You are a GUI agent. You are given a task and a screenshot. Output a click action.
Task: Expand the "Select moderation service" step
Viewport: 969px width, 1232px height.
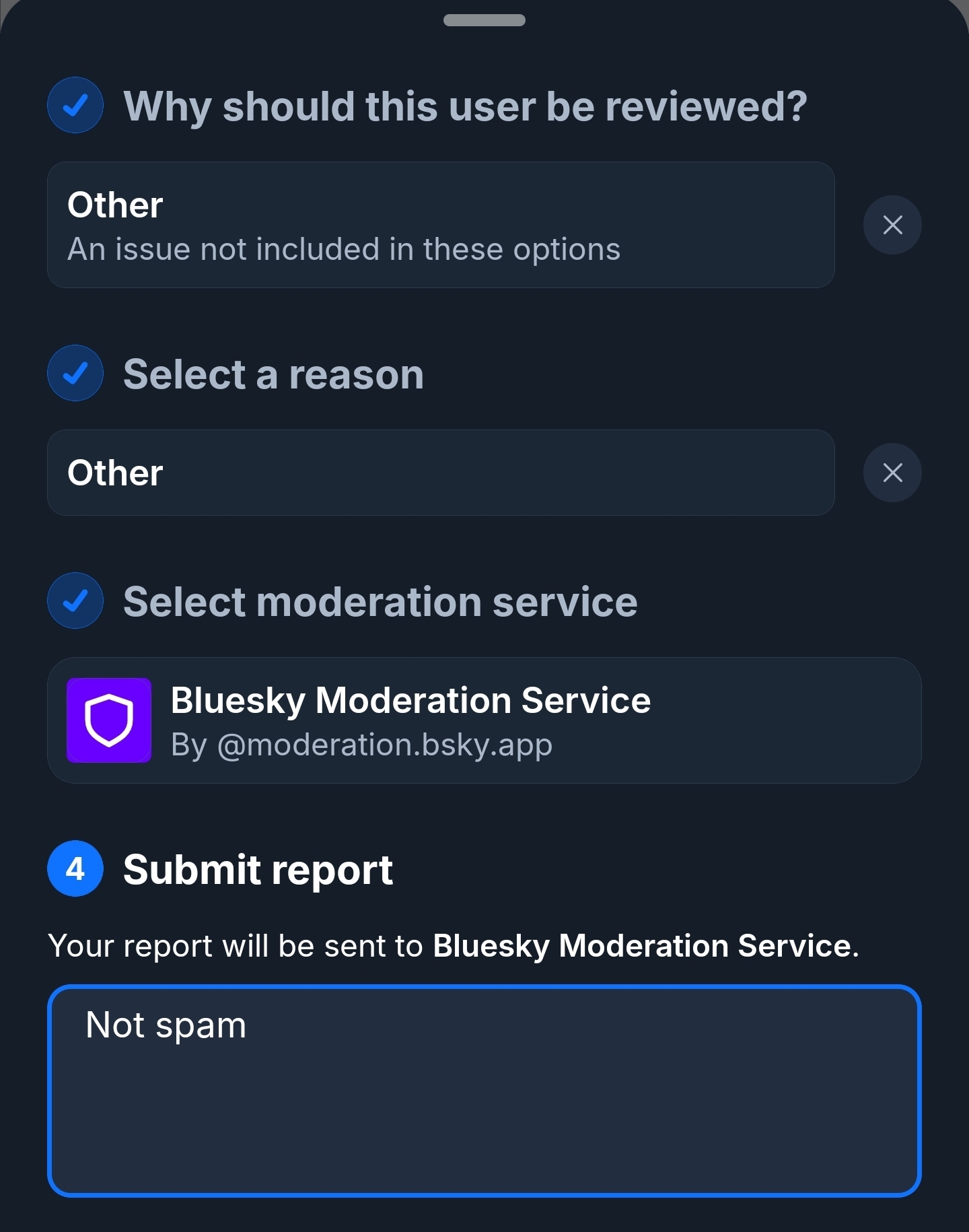(380, 602)
